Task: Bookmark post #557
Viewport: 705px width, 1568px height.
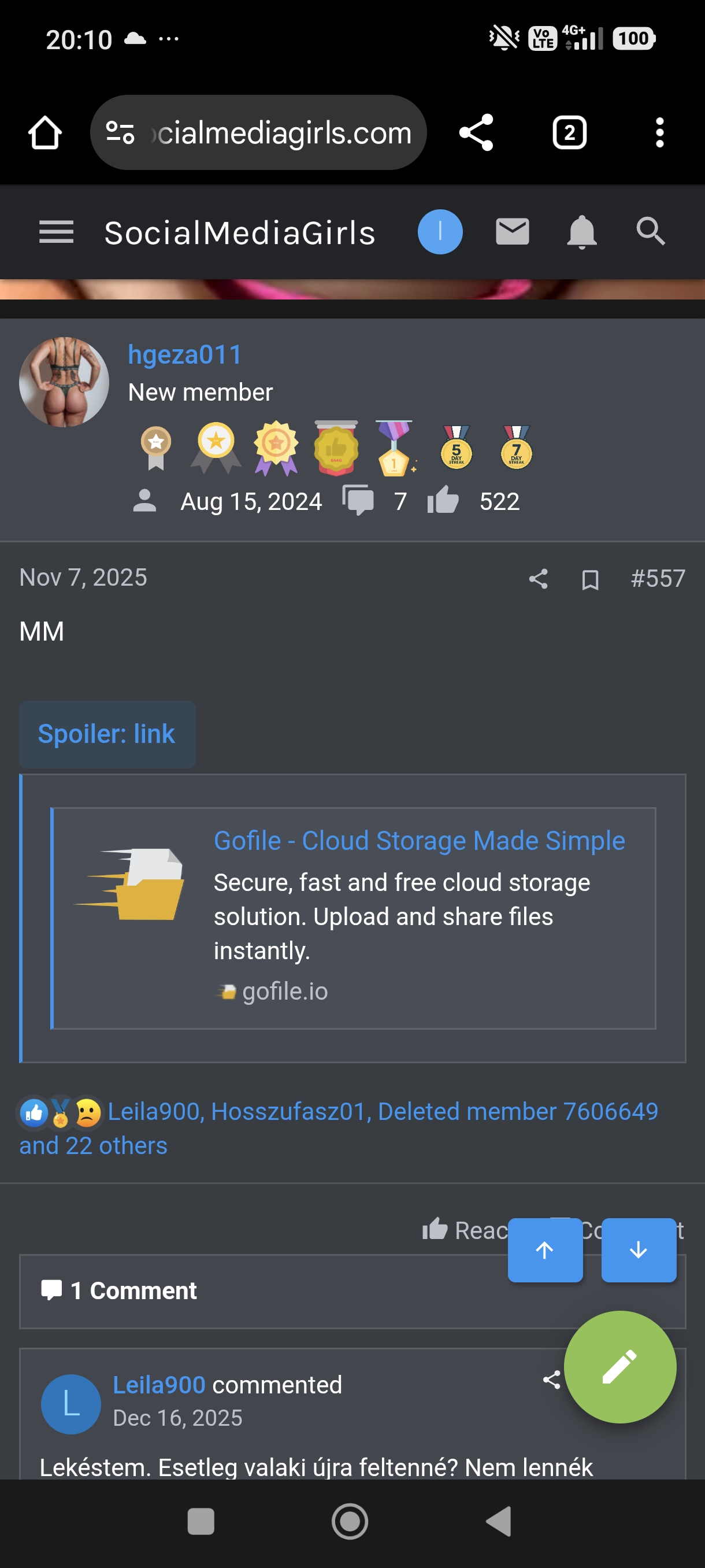Action: coord(589,580)
